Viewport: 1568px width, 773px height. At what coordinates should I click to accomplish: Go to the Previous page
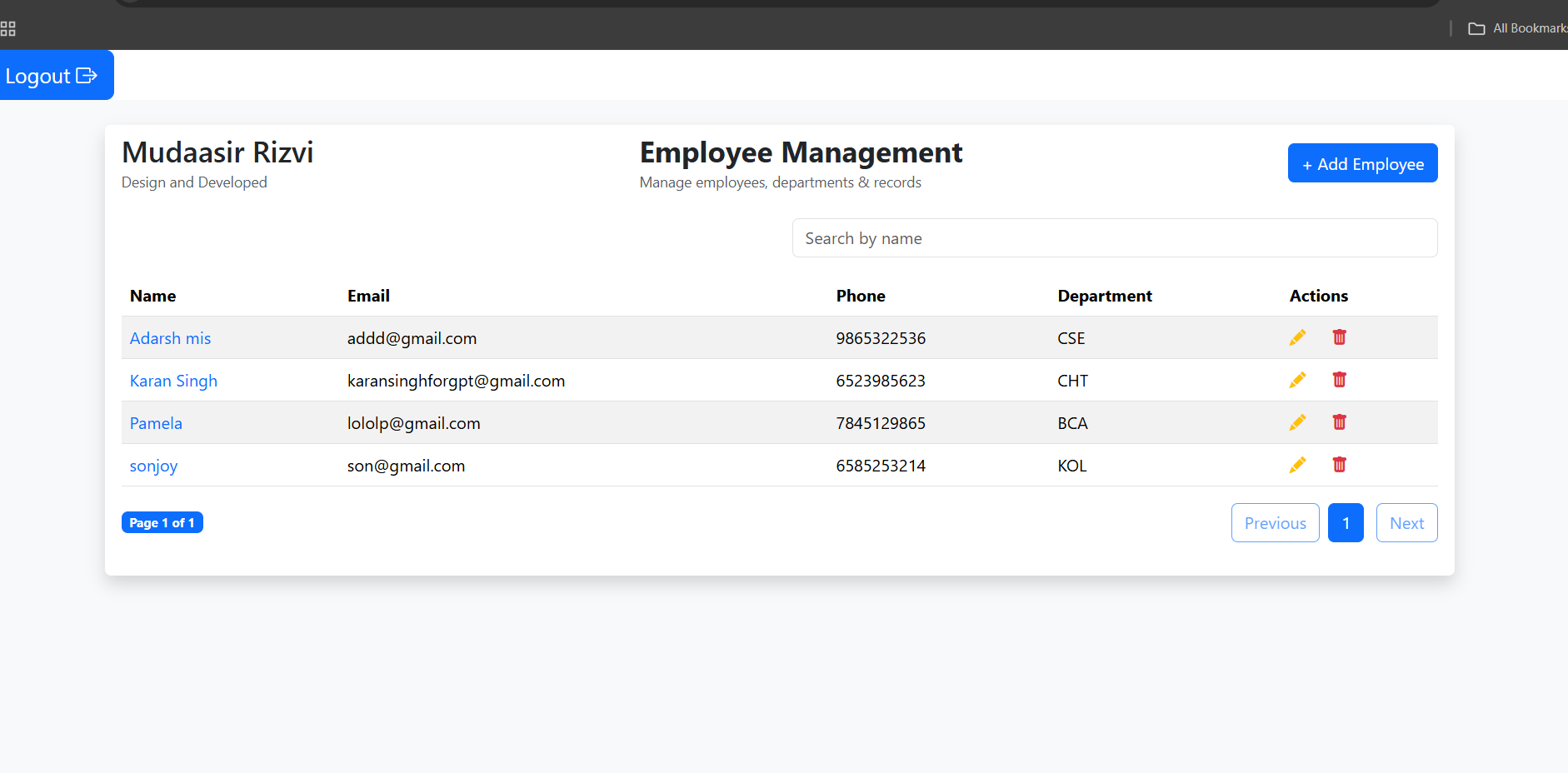point(1275,523)
